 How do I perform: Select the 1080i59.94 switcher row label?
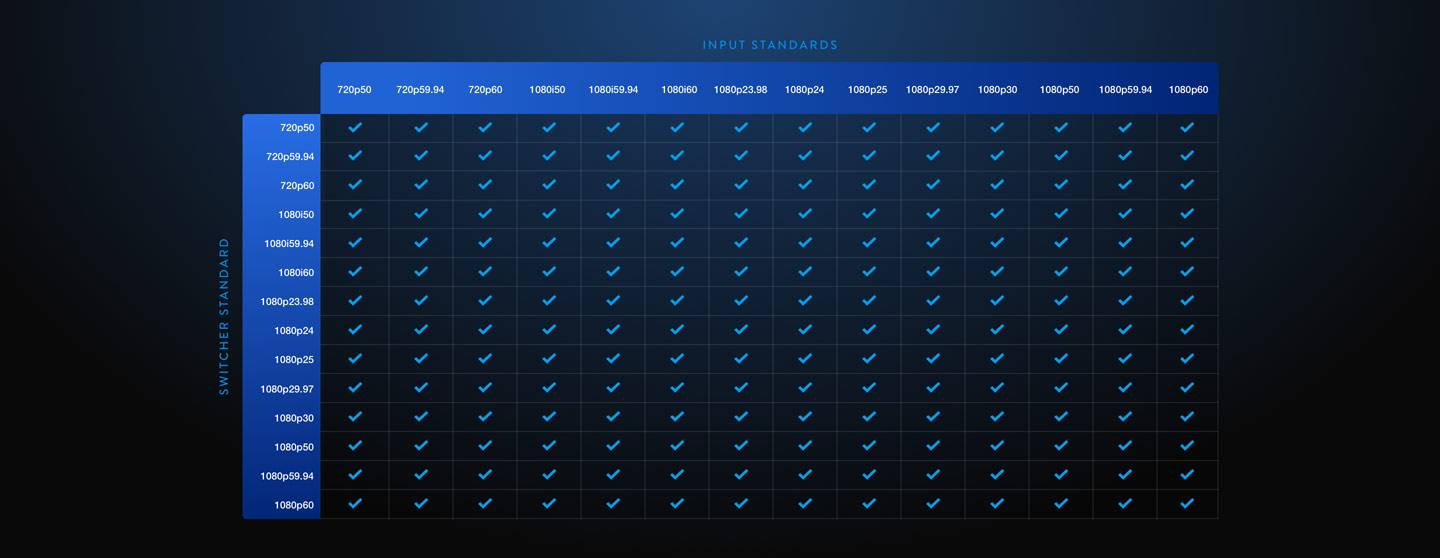[x=289, y=244]
